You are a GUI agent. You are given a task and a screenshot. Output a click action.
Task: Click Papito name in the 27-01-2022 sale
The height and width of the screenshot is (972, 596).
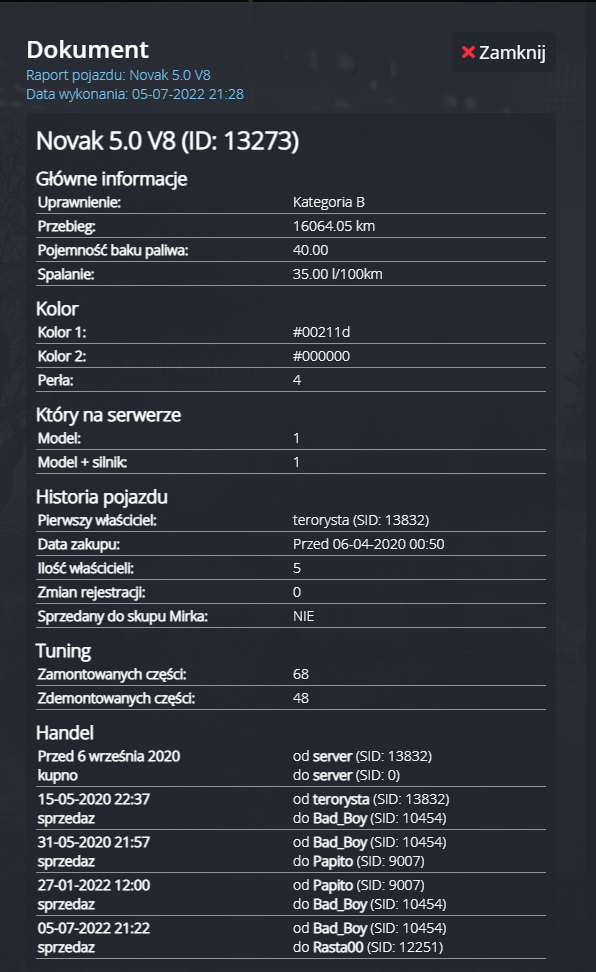click(x=333, y=885)
